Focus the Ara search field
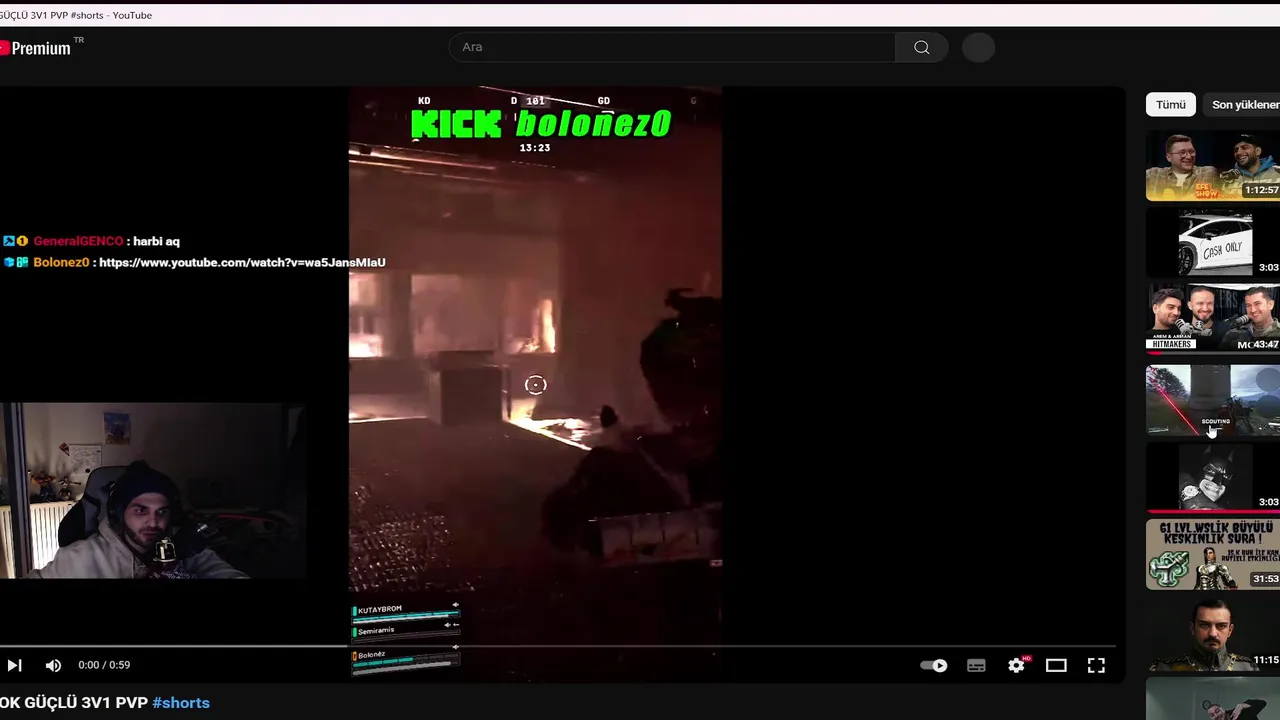The image size is (1280, 720). pos(672,47)
